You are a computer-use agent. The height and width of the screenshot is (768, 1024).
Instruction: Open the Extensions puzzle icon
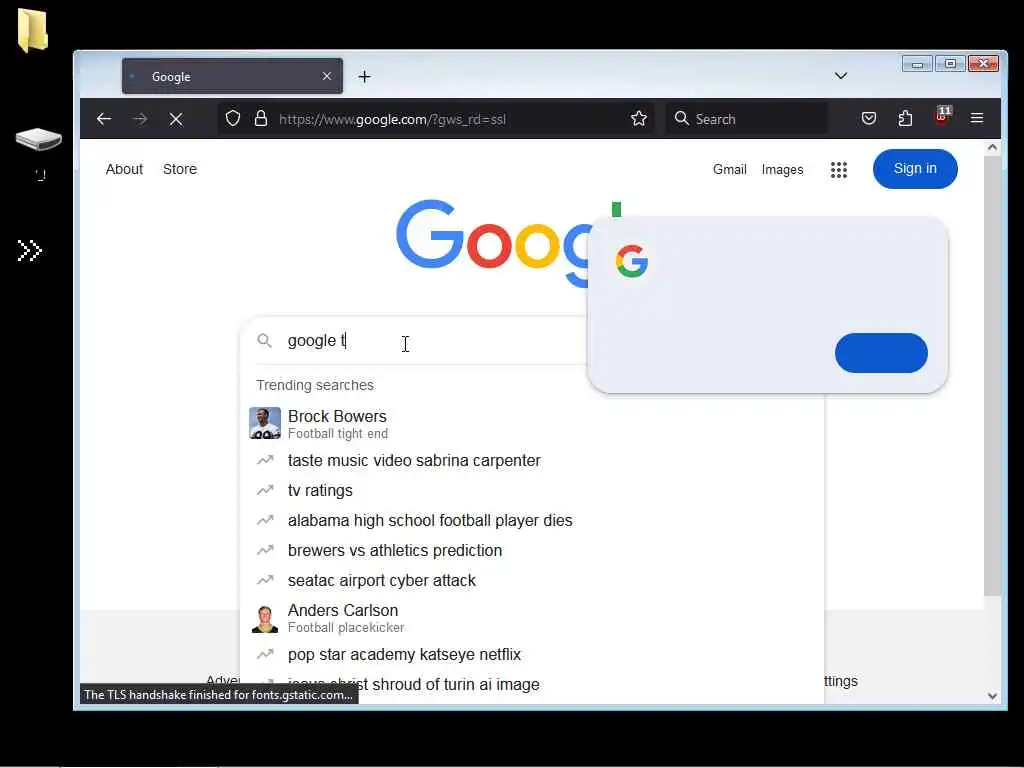(905, 118)
